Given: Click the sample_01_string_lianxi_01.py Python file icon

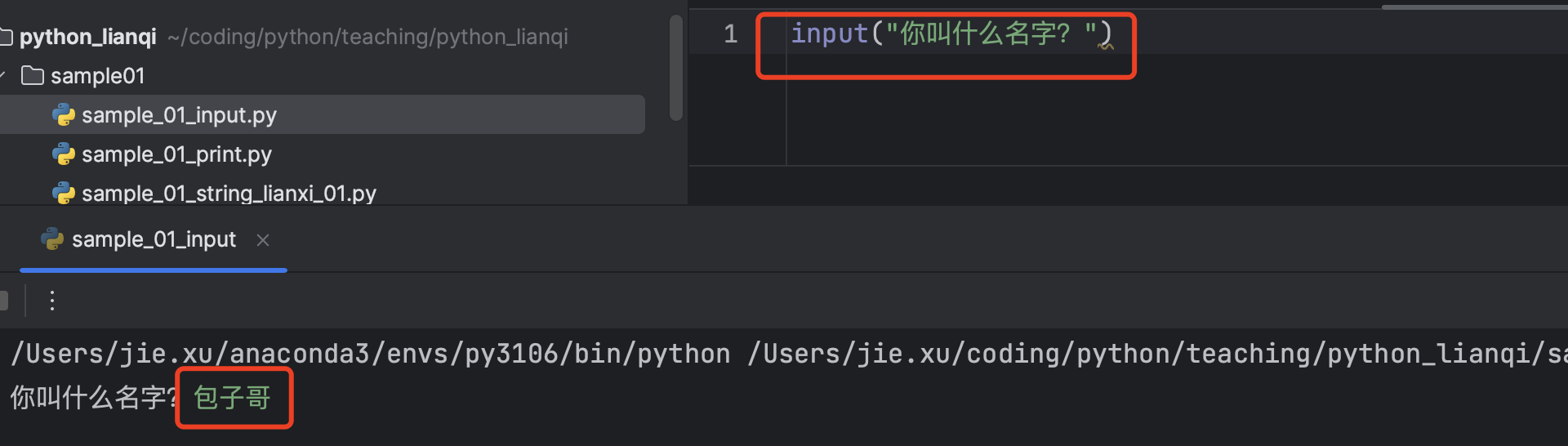Looking at the screenshot, I should click(64, 194).
